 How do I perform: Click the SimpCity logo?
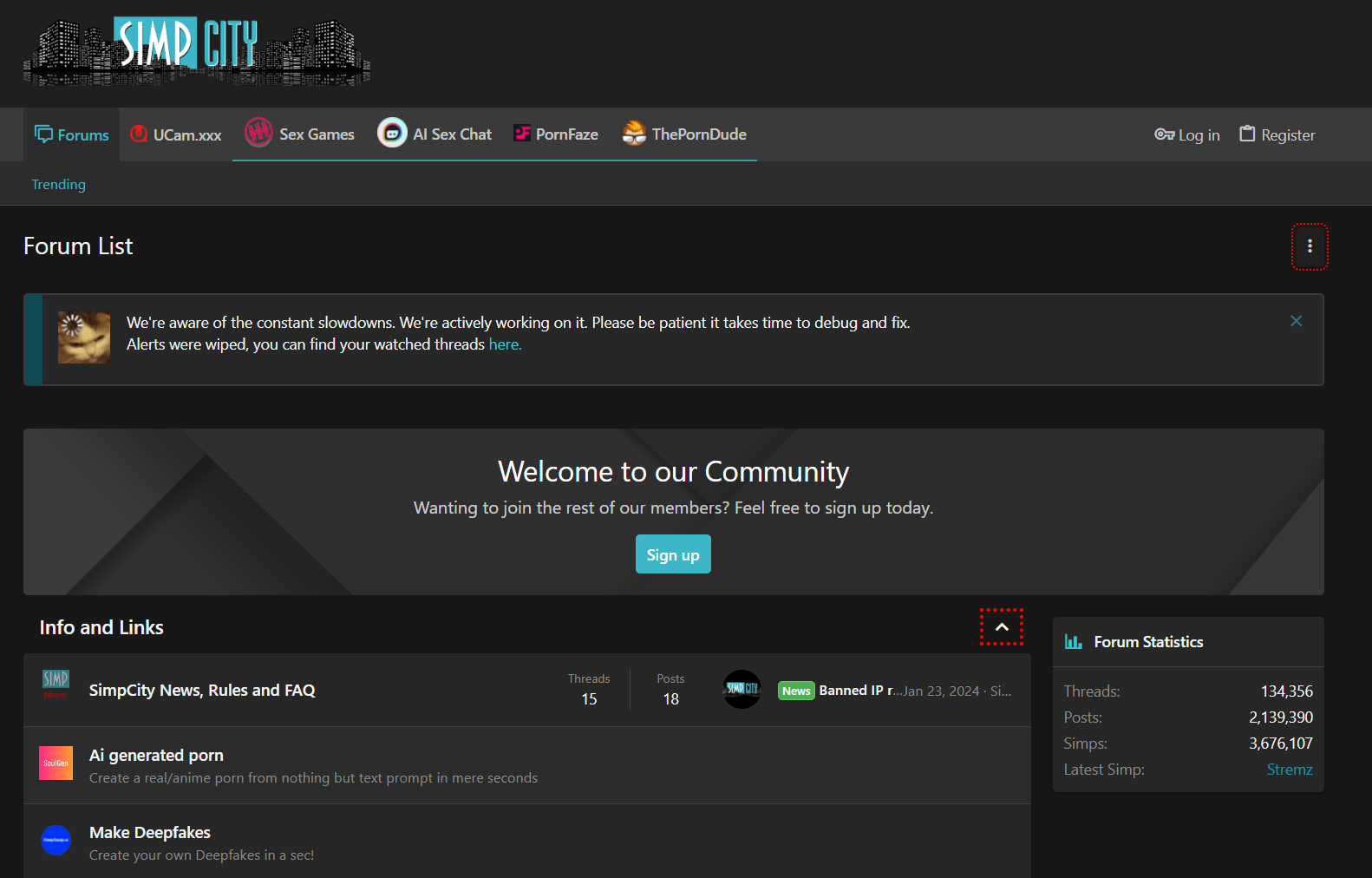[x=197, y=51]
